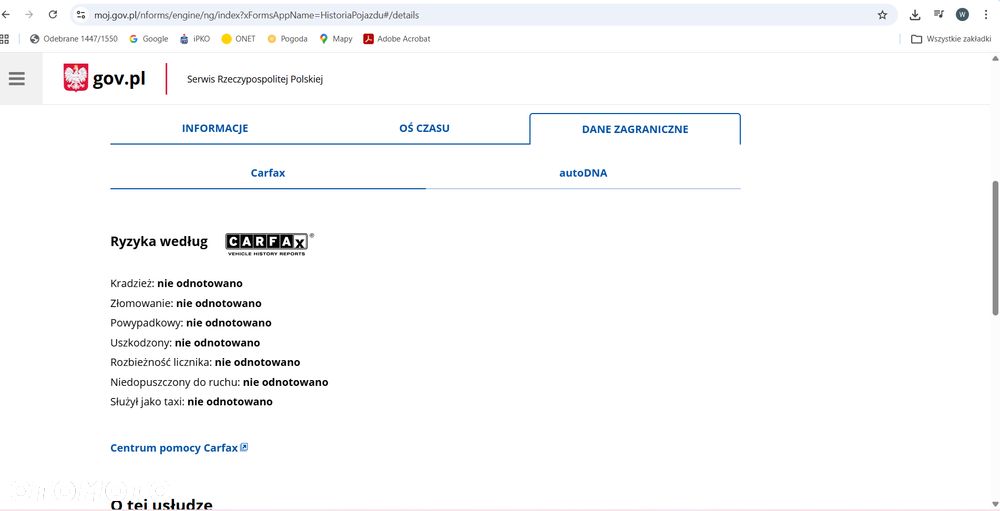The height and width of the screenshot is (511, 1000).
Task: Go forward with the browser arrow
Action: pos(29,15)
